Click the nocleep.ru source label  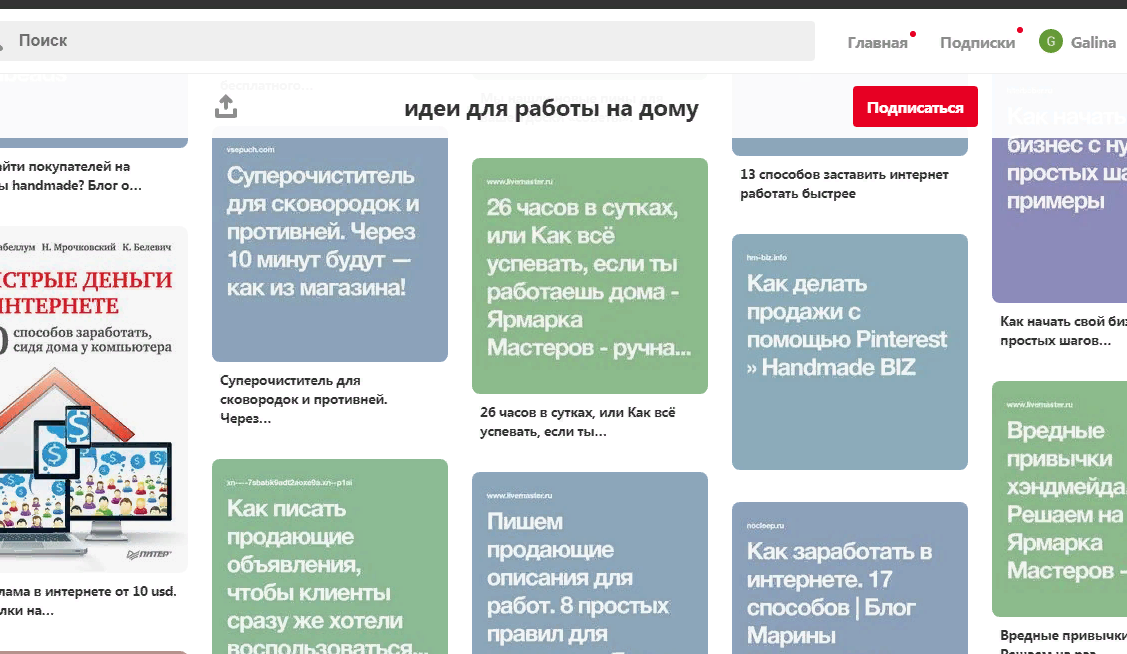765,526
